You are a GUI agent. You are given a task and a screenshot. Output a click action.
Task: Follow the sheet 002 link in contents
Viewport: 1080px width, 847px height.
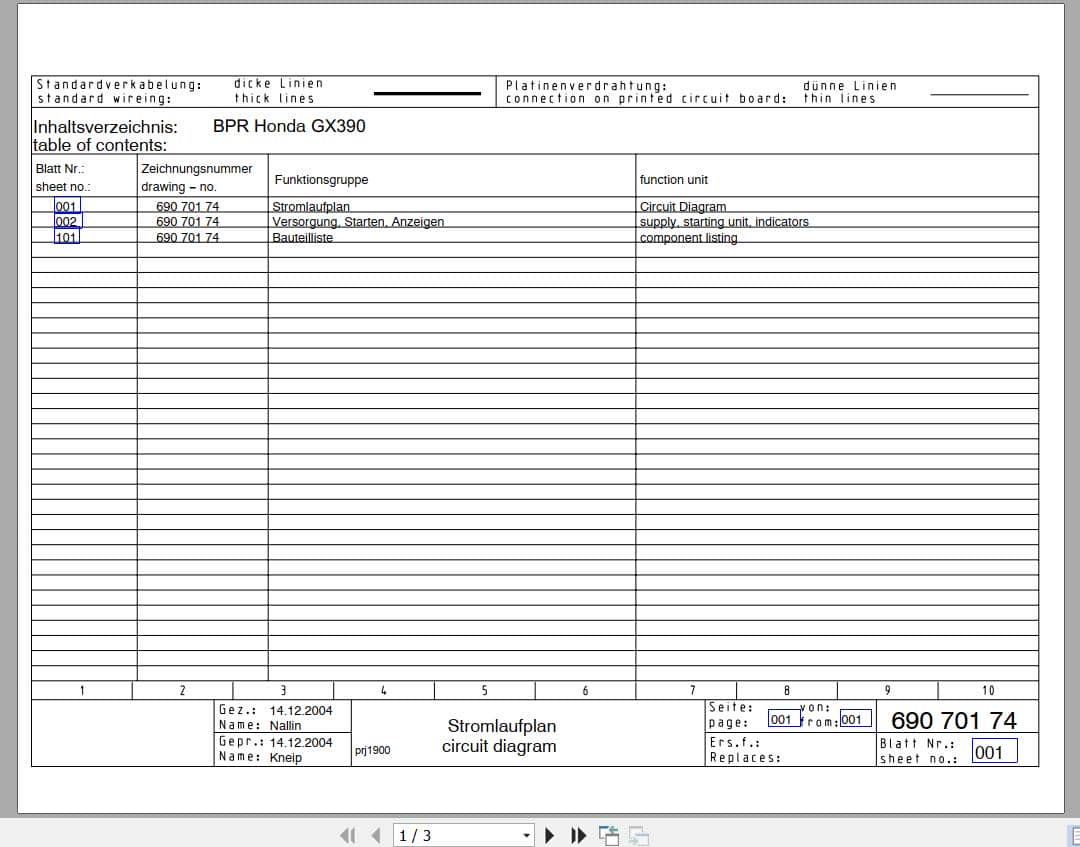(68, 221)
